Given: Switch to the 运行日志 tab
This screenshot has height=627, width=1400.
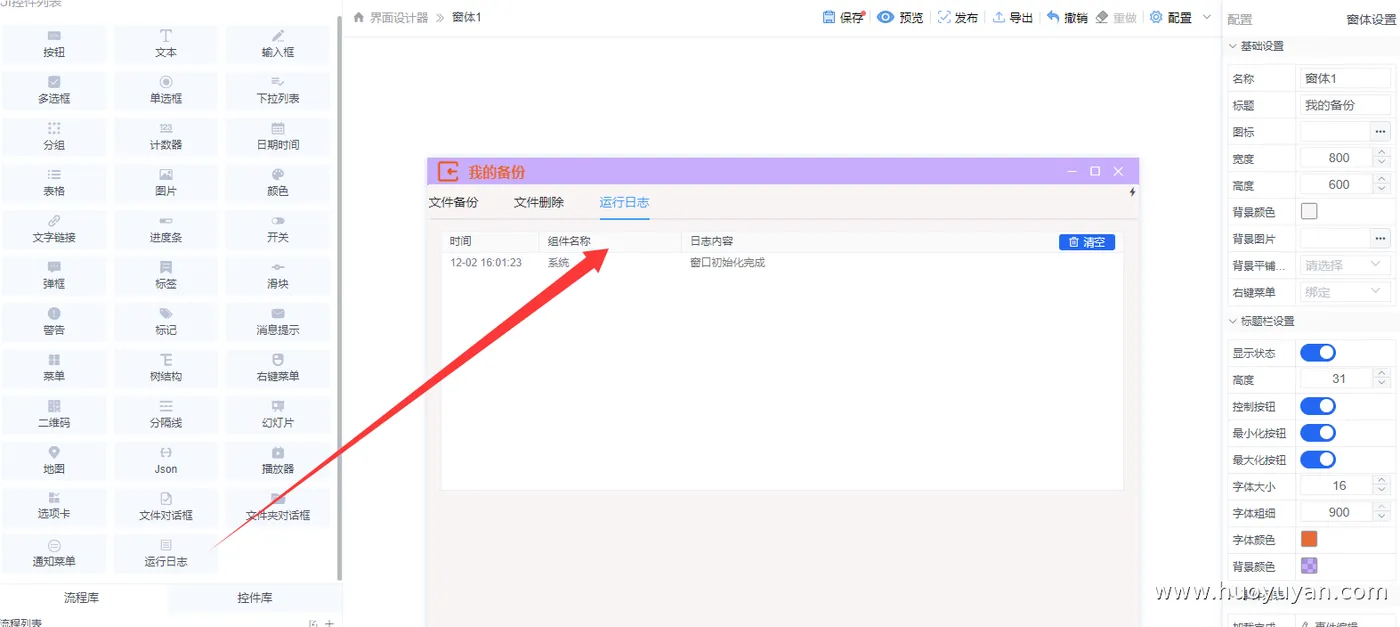Looking at the screenshot, I should [x=625, y=202].
